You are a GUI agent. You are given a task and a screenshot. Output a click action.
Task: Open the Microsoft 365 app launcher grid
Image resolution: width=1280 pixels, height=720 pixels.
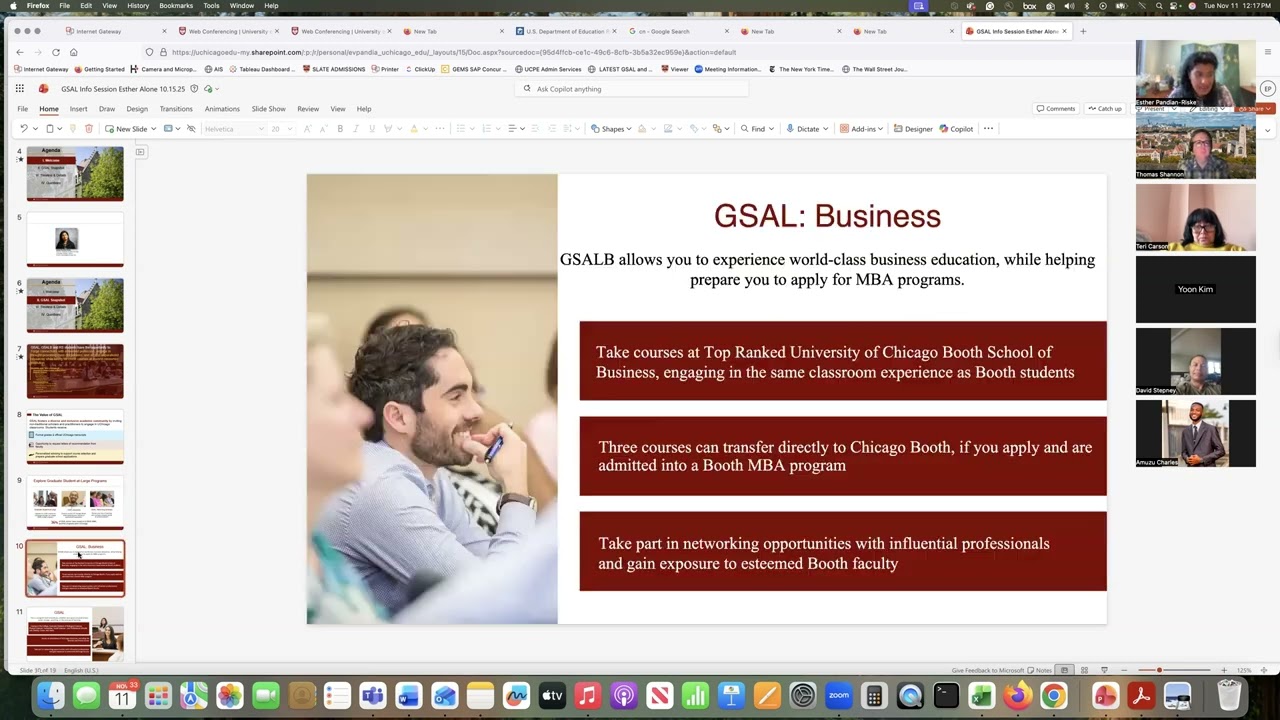coord(22,89)
